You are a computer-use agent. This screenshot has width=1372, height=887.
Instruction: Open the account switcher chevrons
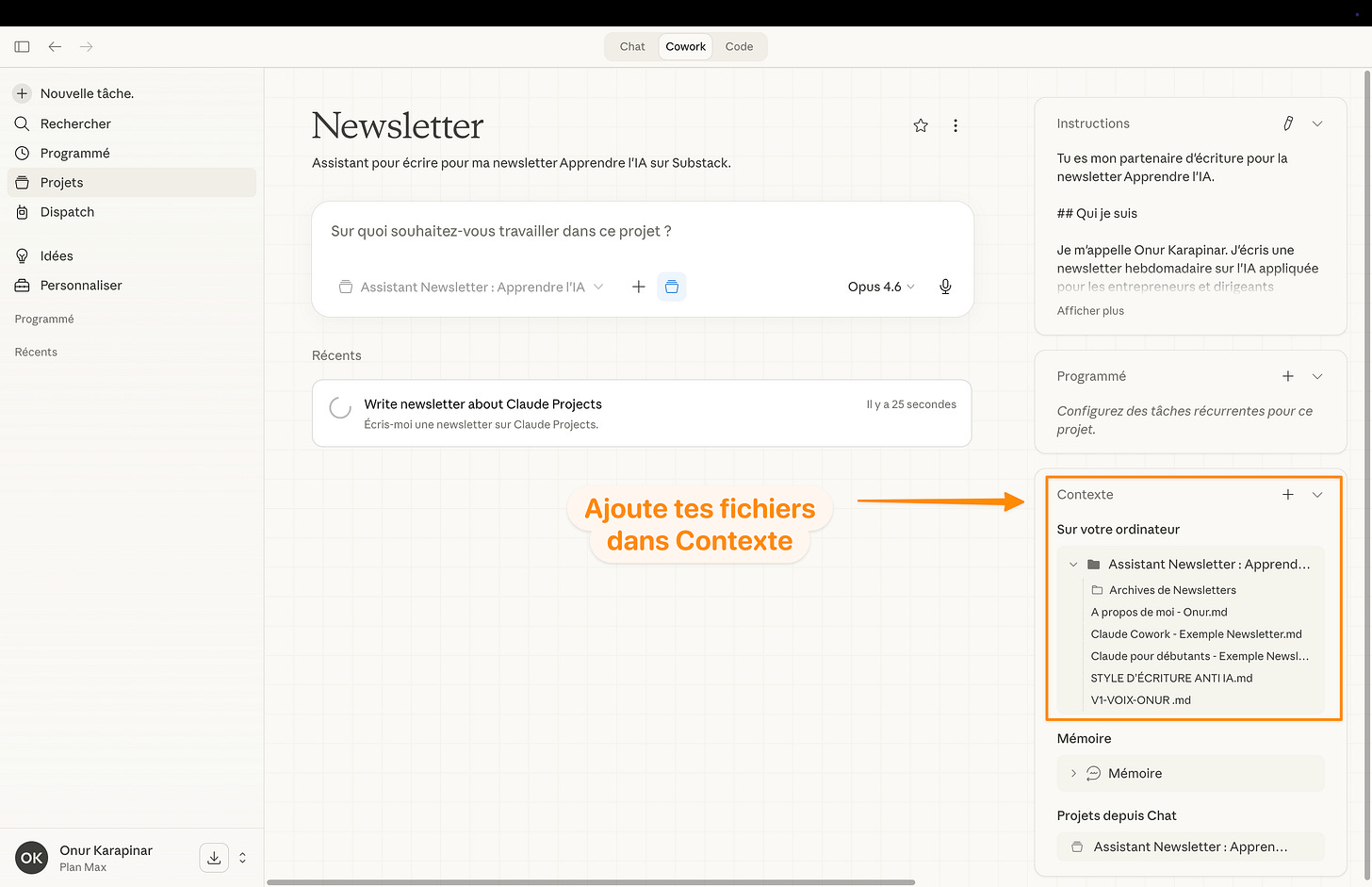(242, 858)
